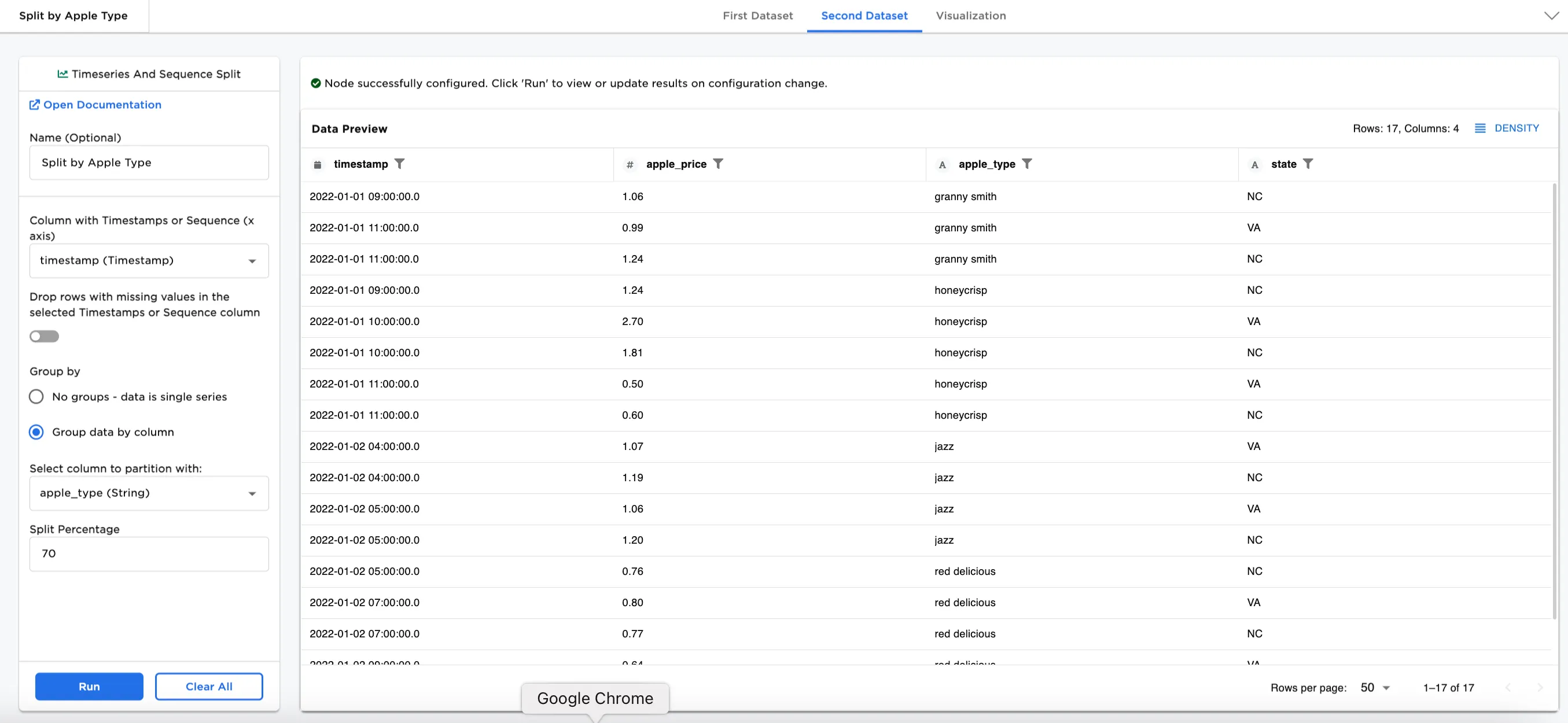This screenshot has width=1568, height=723.
Task: Expand the apple_type (String) partition dropdown
Action: click(149, 493)
